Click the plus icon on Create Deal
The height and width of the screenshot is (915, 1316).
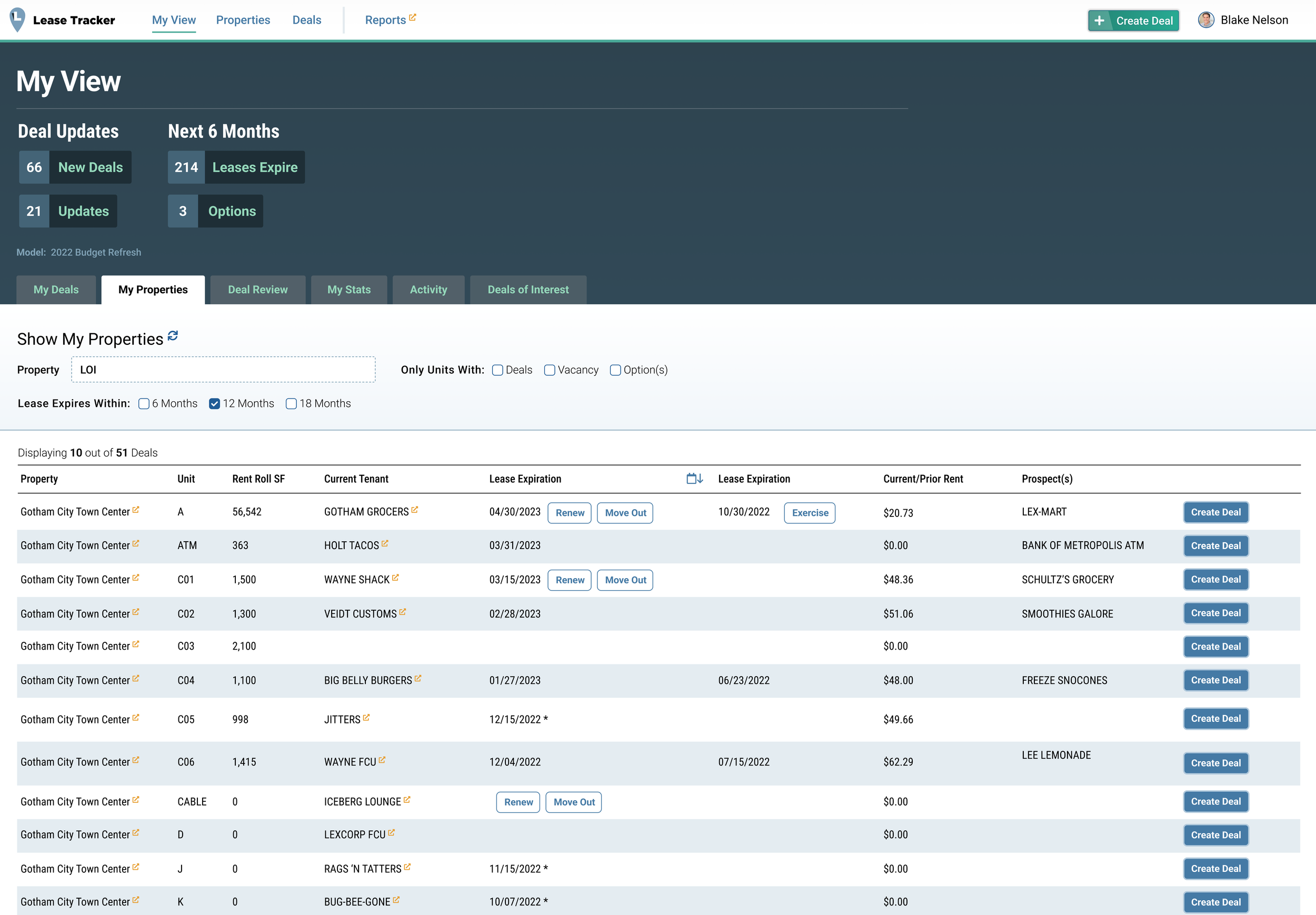pos(1099,21)
